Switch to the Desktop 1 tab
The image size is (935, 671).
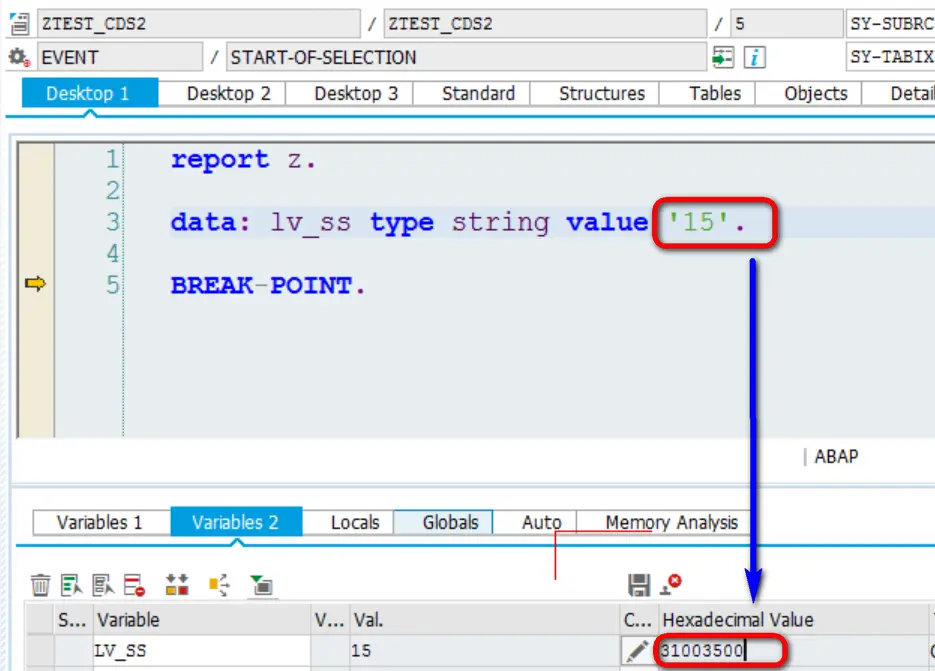[x=90, y=94]
